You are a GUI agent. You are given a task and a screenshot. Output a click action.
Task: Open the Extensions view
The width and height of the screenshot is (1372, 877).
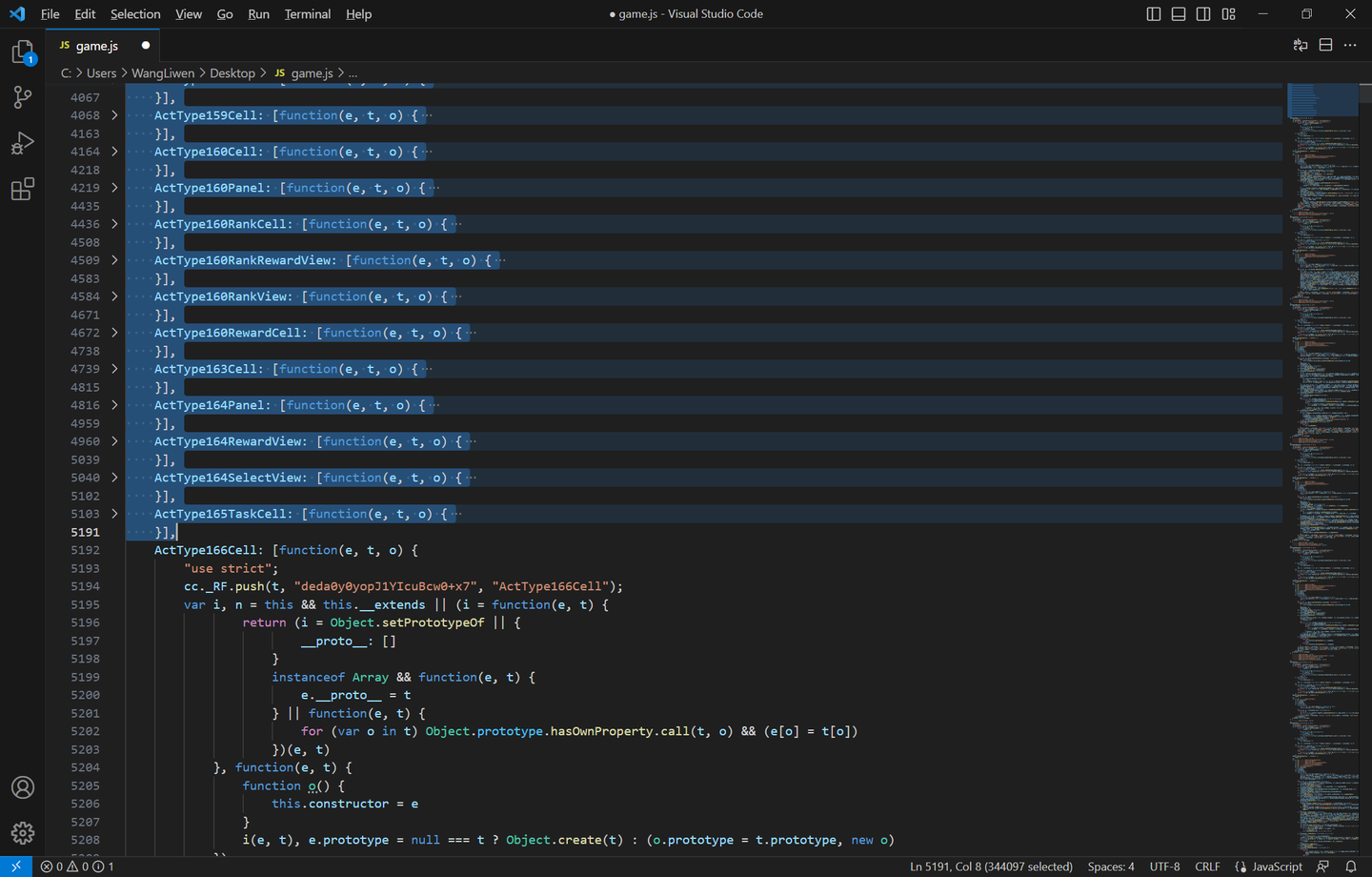pos(22,189)
